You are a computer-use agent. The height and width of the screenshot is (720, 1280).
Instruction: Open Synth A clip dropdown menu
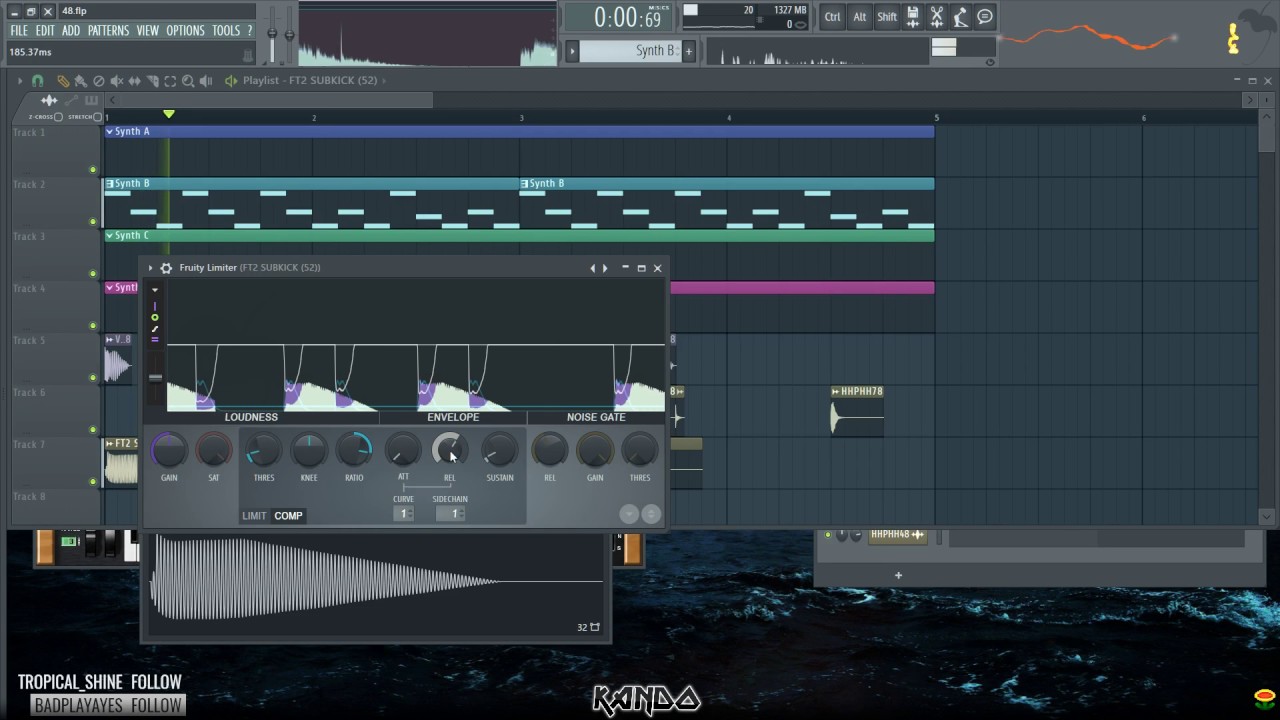(110, 132)
